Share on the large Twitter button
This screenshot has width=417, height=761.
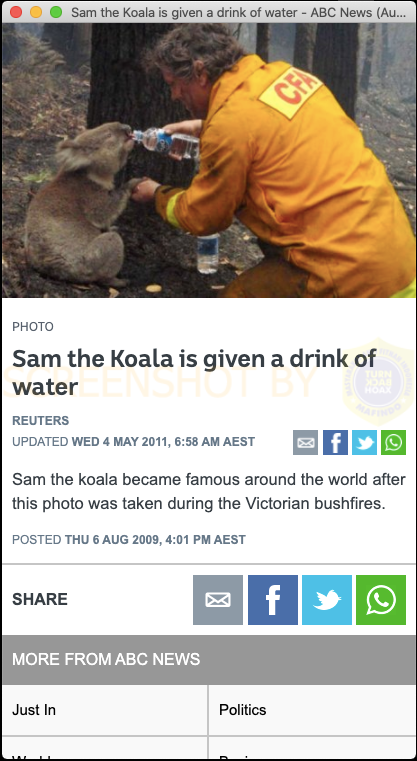click(x=327, y=600)
